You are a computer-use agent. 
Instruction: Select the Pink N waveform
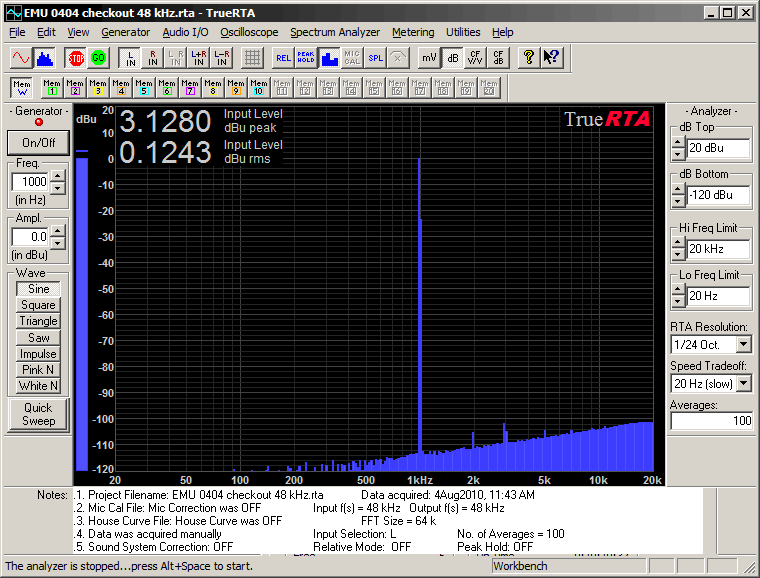coord(39,369)
